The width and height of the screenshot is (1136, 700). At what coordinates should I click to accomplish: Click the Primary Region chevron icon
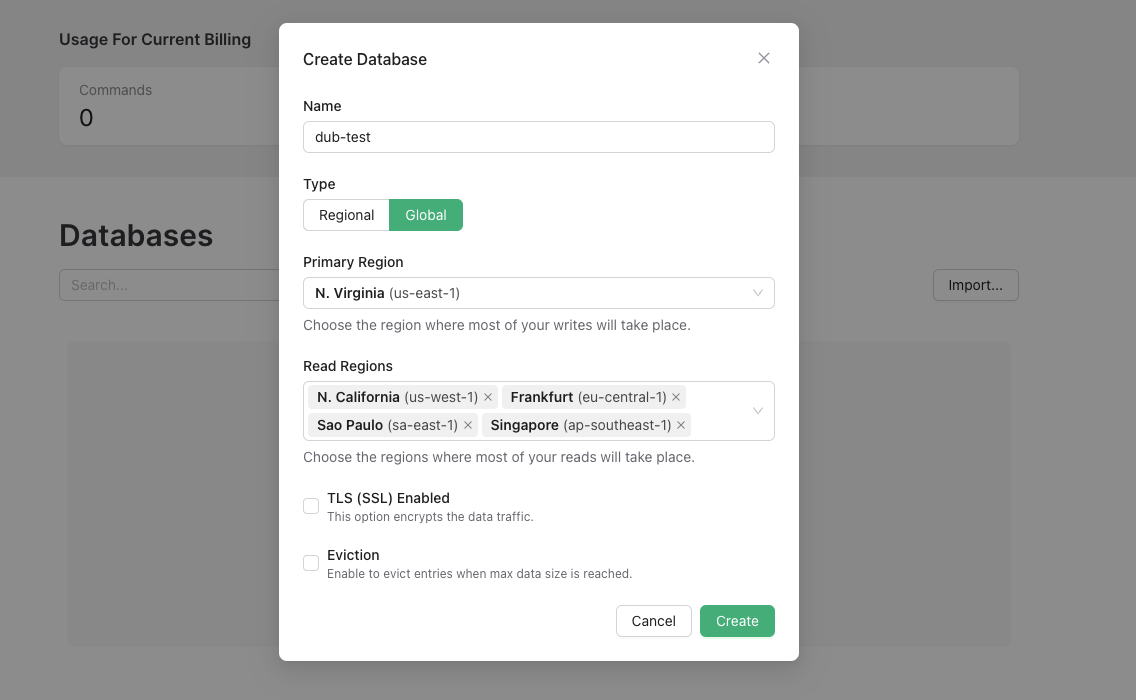pyautogui.click(x=759, y=292)
